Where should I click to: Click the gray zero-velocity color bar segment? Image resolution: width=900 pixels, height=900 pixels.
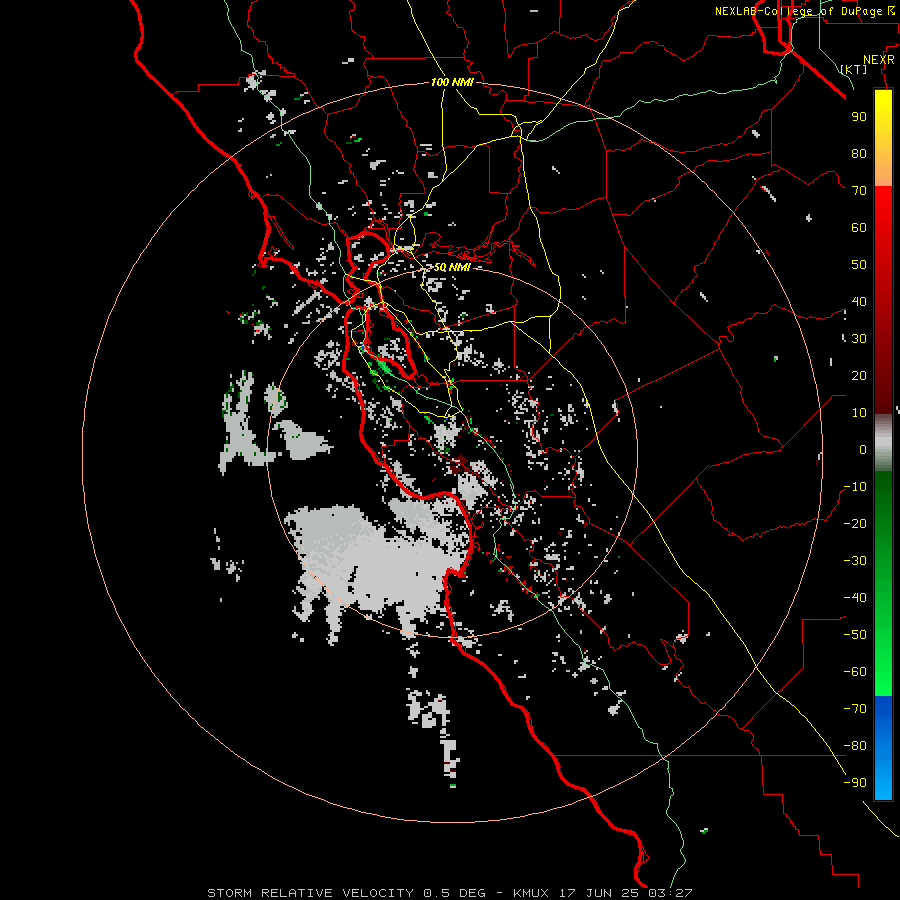click(x=883, y=443)
